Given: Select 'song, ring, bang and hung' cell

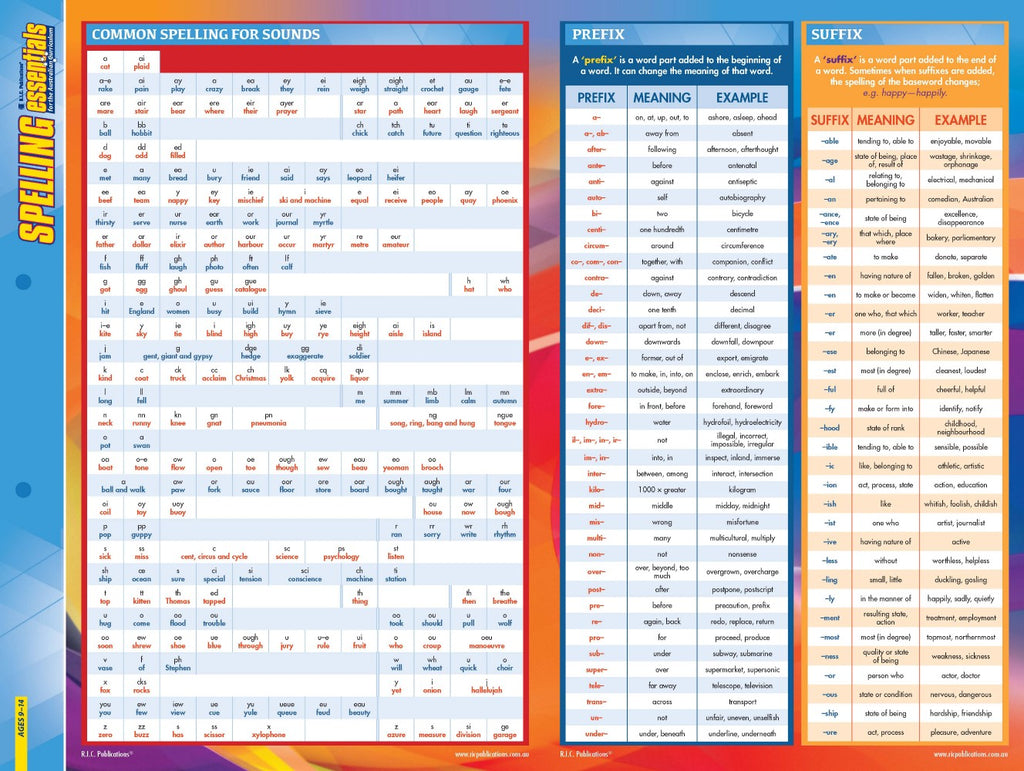Looking at the screenshot, I should point(432,423).
